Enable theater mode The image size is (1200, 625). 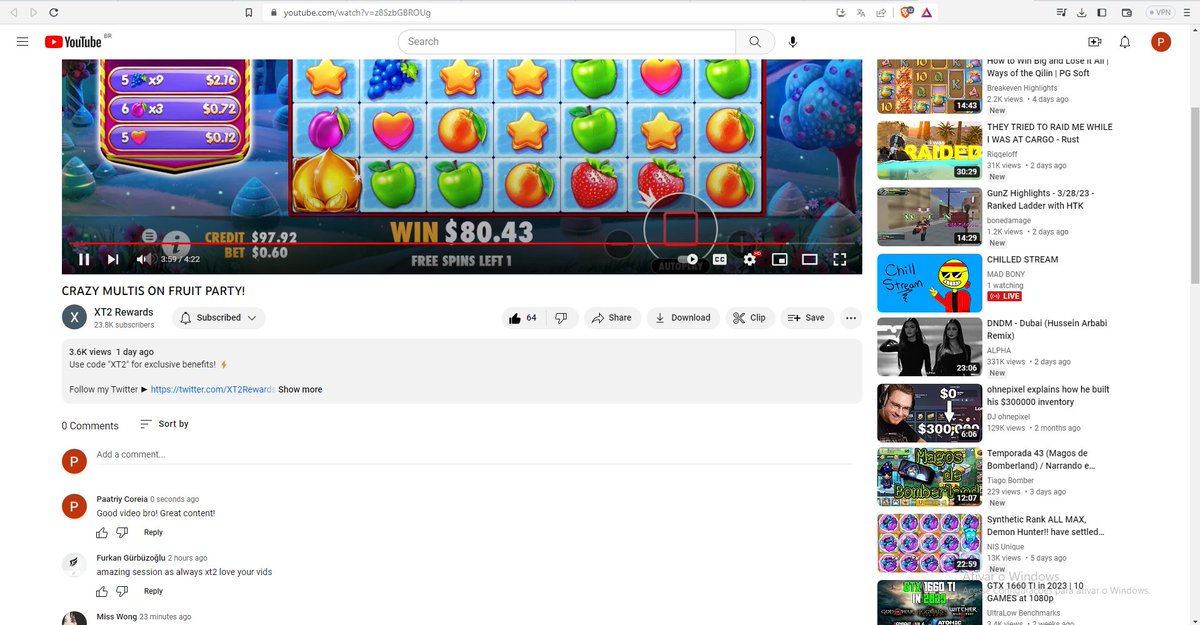click(x=810, y=259)
